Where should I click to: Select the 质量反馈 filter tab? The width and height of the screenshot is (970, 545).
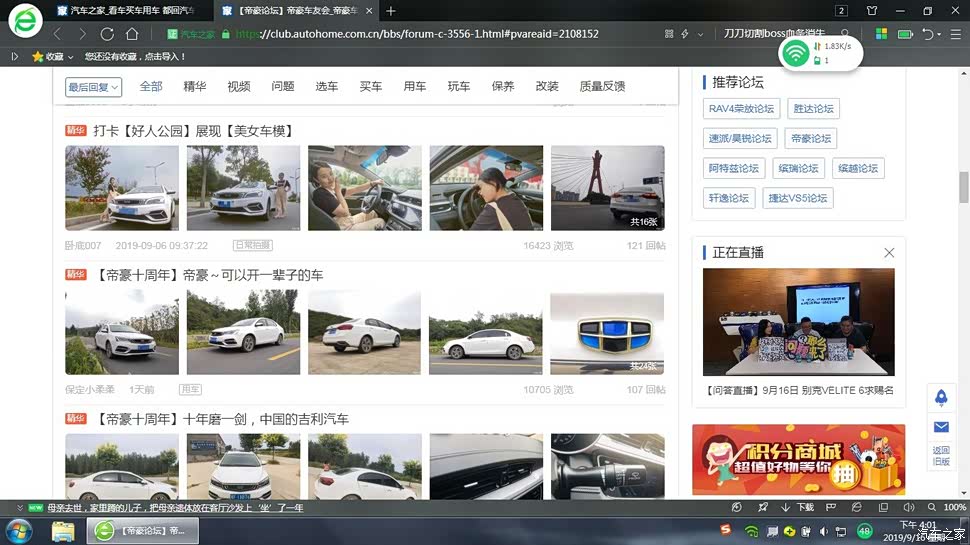point(602,87)
